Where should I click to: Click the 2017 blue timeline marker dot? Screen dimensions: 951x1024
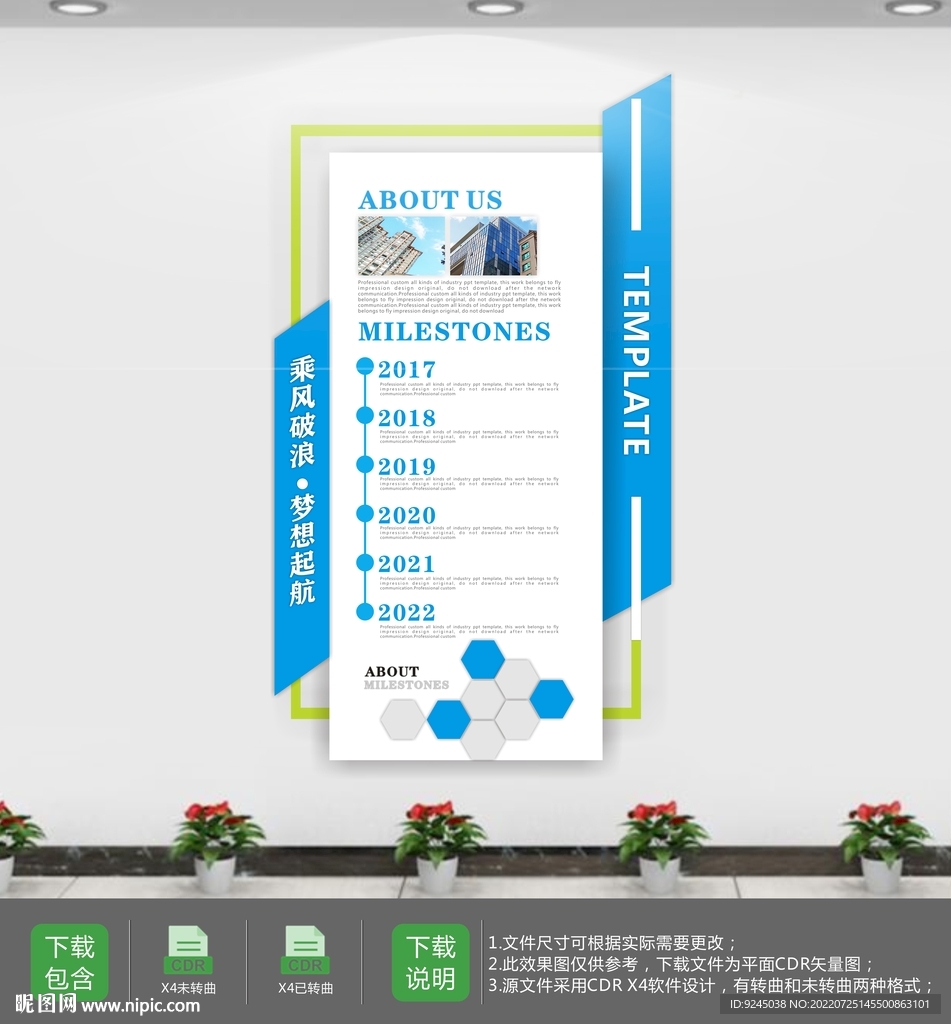tap(364, 368)
